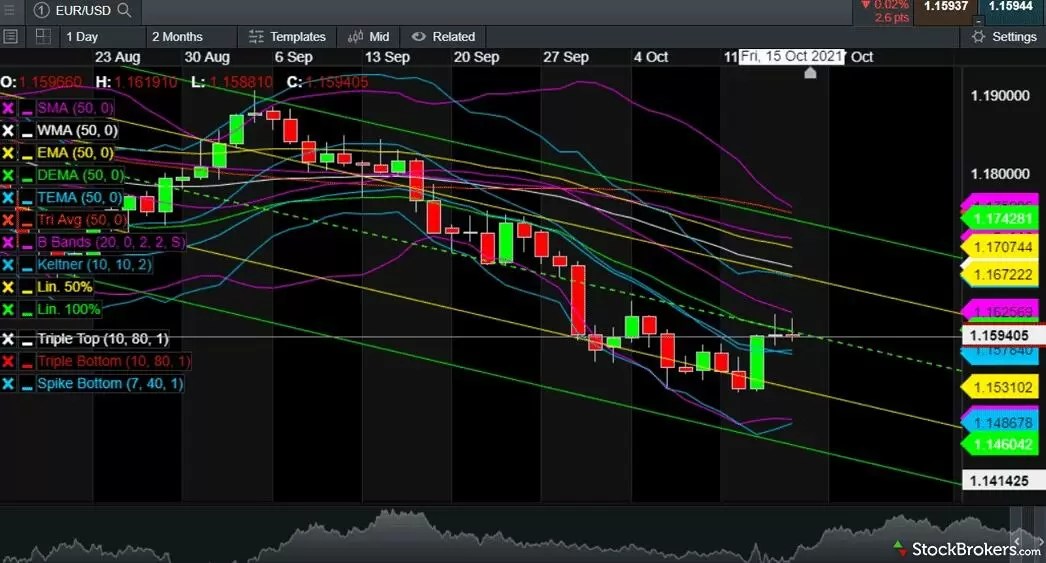This screenshot has height=563, width=1046.
Task: Click the crosshair date marker under 15 Oct 2021
Action: tap(810, 73)
